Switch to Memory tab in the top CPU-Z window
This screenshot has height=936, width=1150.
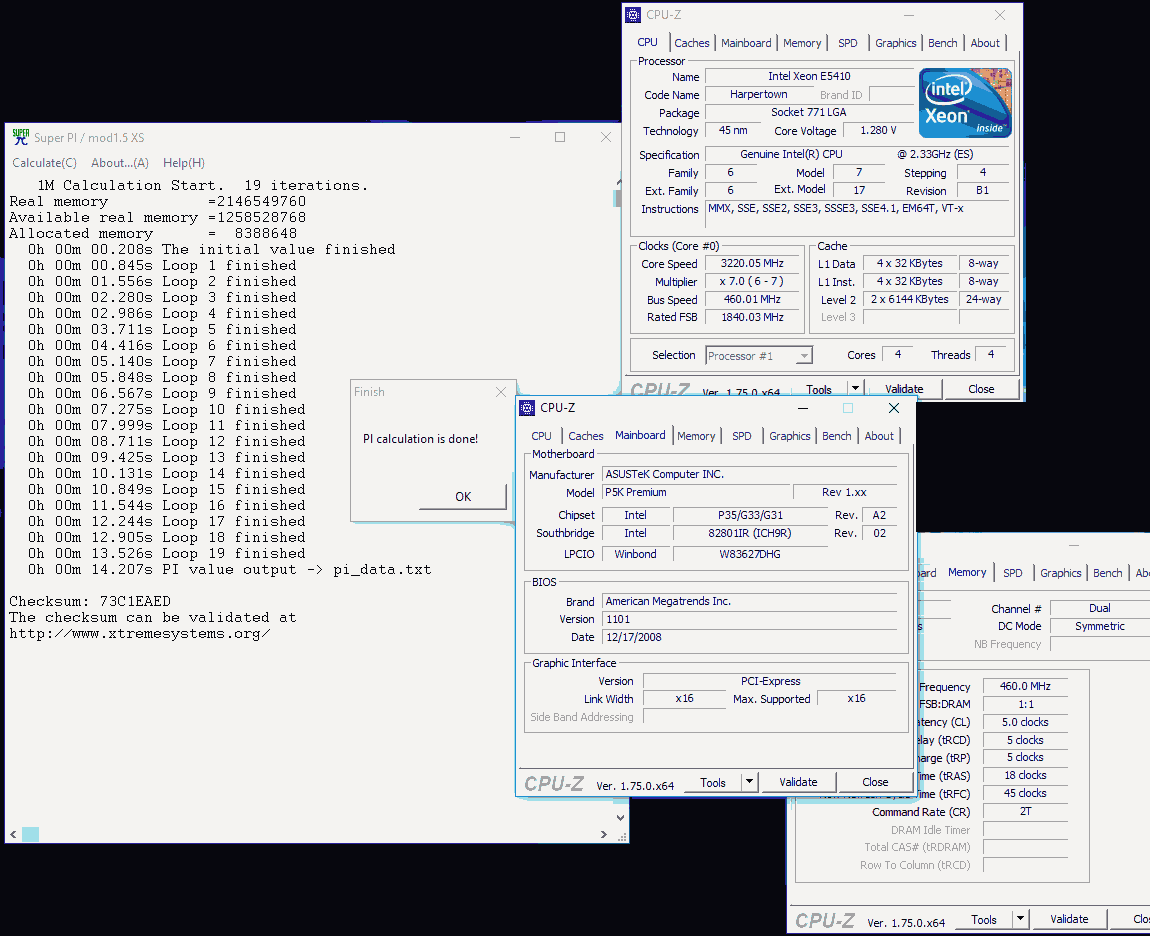[x=802, y=43]
